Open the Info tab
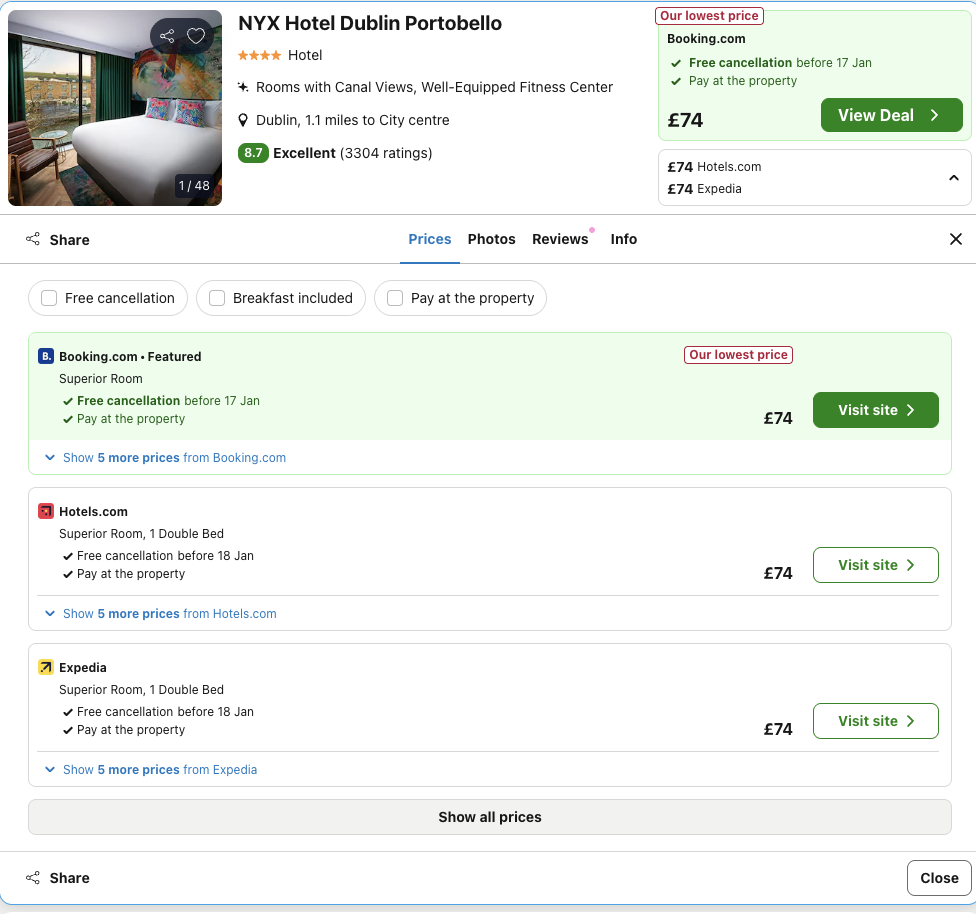The width and height of the screenshot is (976, 914). click(624, 239)
